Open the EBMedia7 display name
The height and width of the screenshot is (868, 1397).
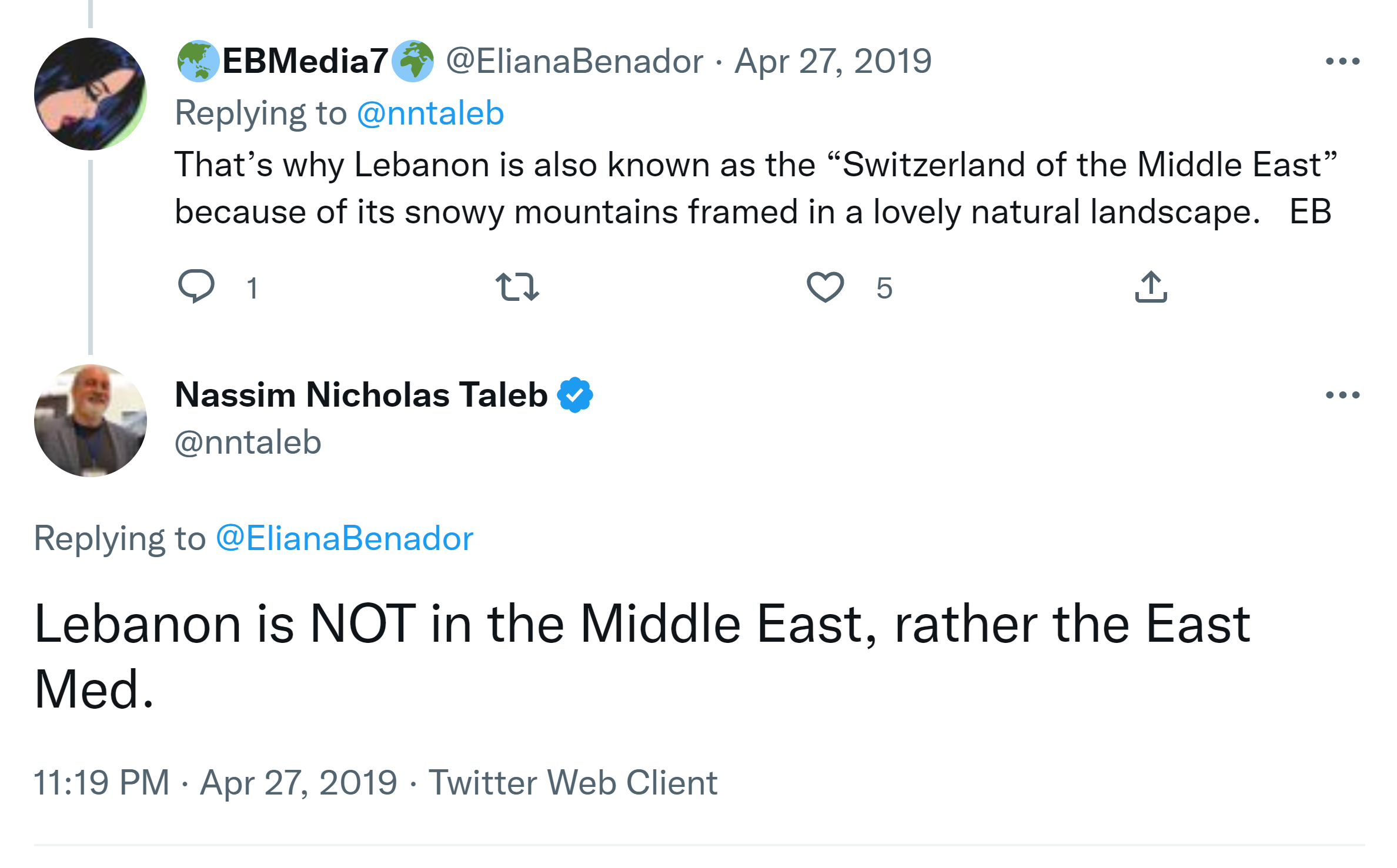coord(305,61)
